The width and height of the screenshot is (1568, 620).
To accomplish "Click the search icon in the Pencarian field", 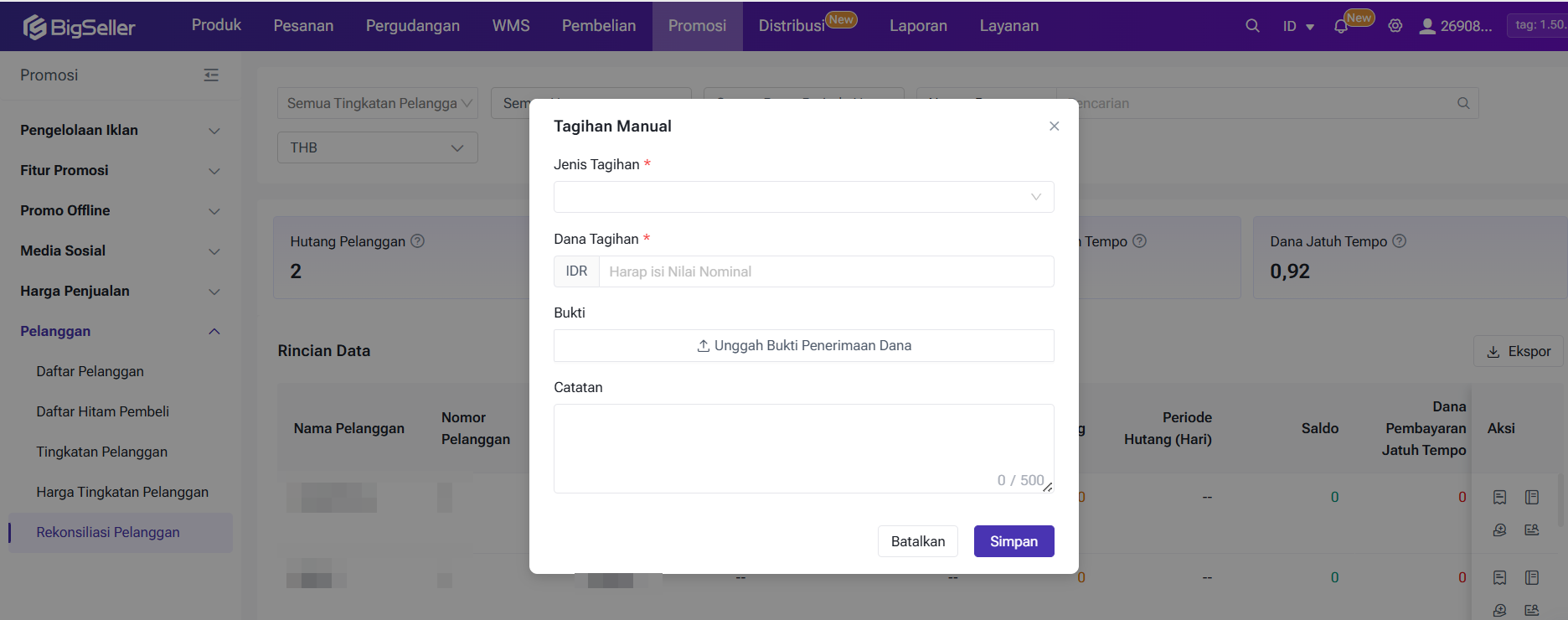I will click(1463, 103).
